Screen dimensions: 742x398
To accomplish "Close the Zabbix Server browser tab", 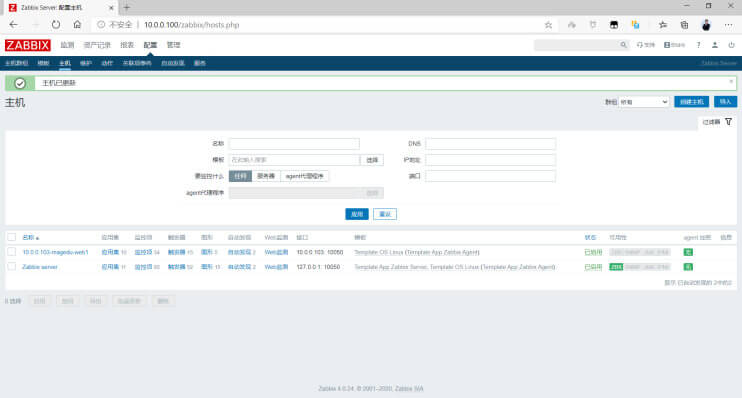I will pyautogui.click(x=111, y=8).
